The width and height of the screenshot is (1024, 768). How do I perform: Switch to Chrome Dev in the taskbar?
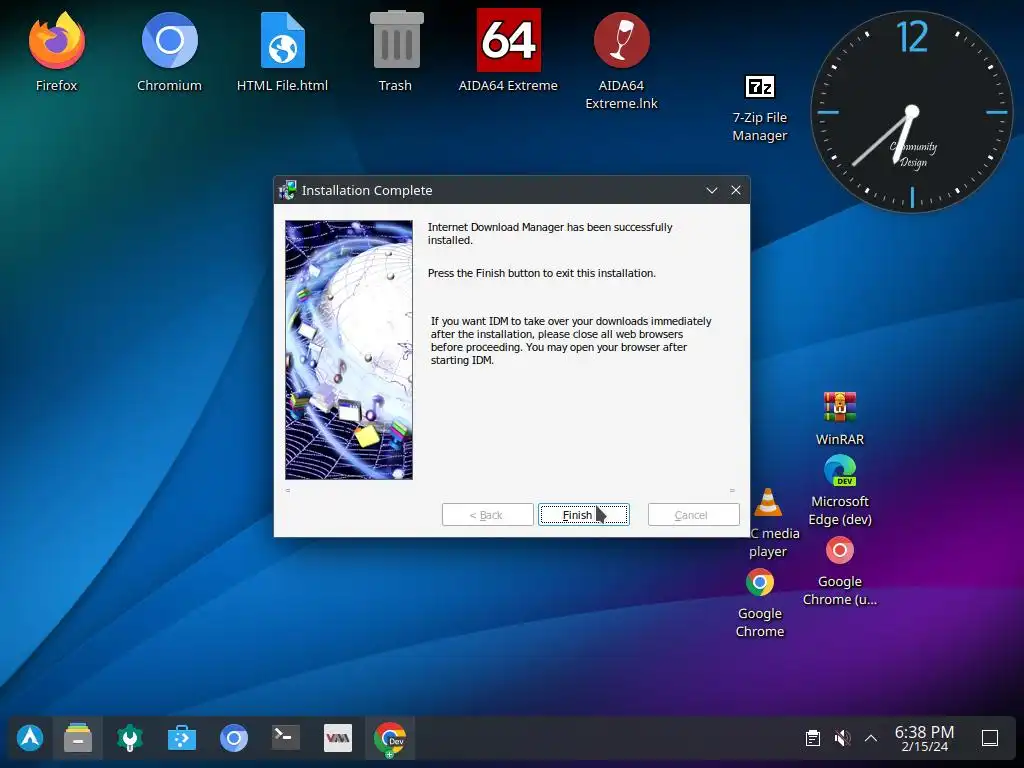[x=390, y=739]
